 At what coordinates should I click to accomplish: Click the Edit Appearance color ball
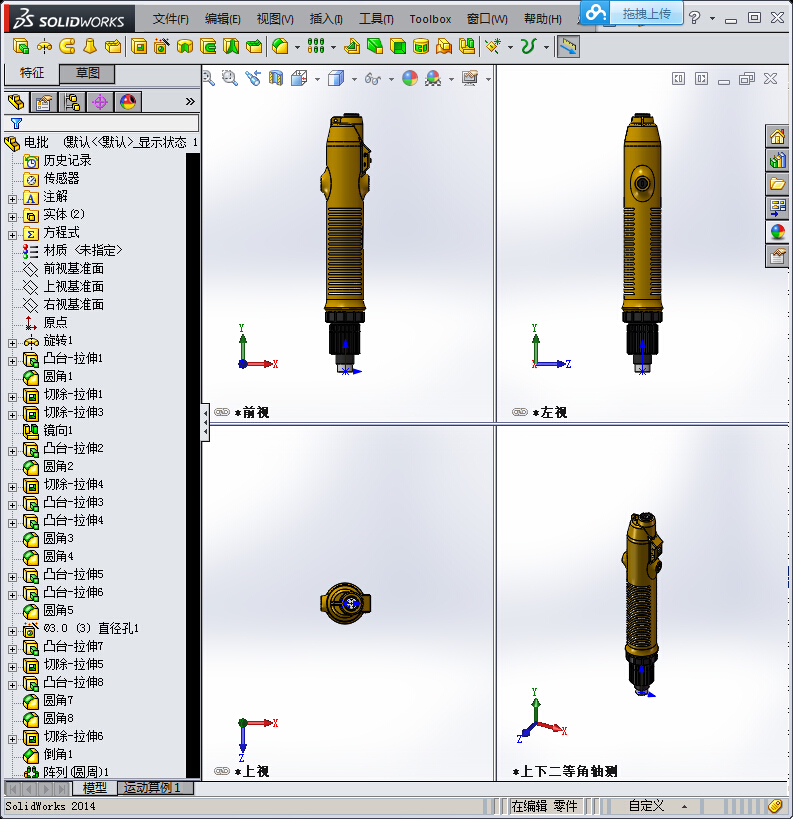click(x=410, y=79)
